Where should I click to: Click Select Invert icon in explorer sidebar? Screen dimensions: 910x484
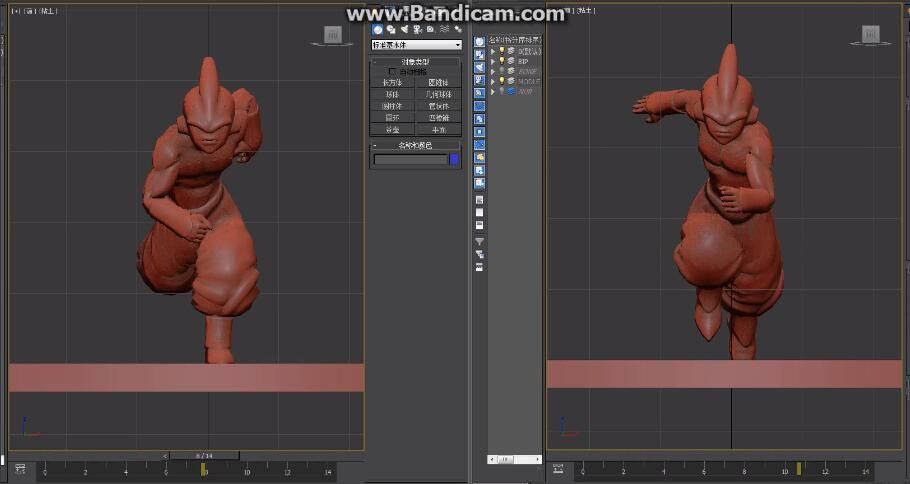(x=479, y=225)
